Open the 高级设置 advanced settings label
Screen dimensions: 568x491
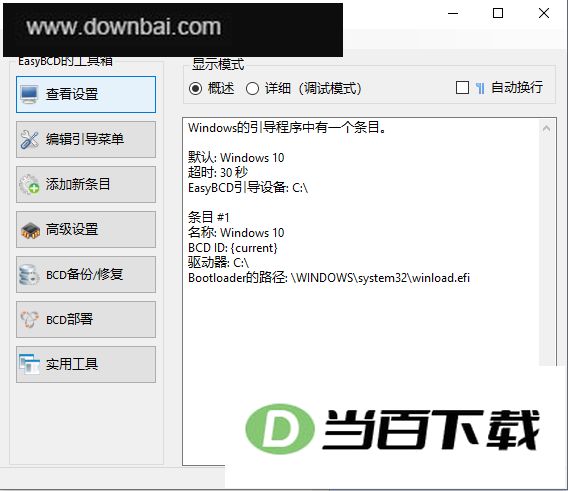[x=72, y=229]
